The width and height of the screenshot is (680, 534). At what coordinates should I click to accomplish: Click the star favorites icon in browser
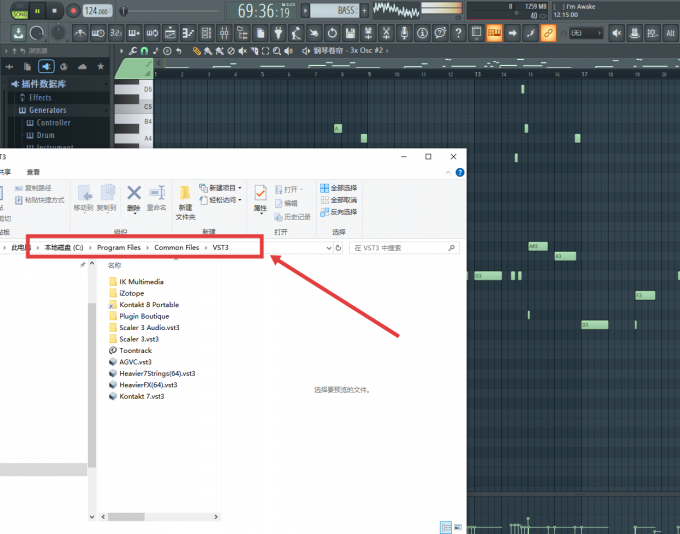click(101, 66)
